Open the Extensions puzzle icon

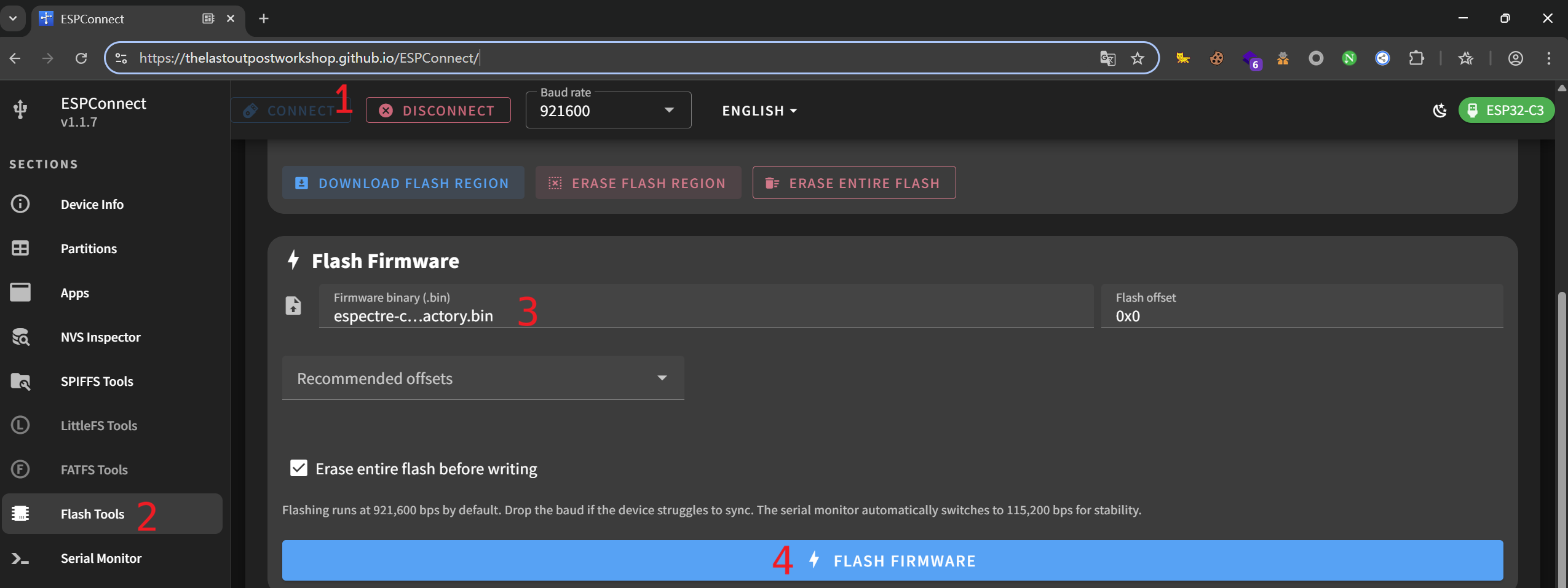coord(1416,58)
